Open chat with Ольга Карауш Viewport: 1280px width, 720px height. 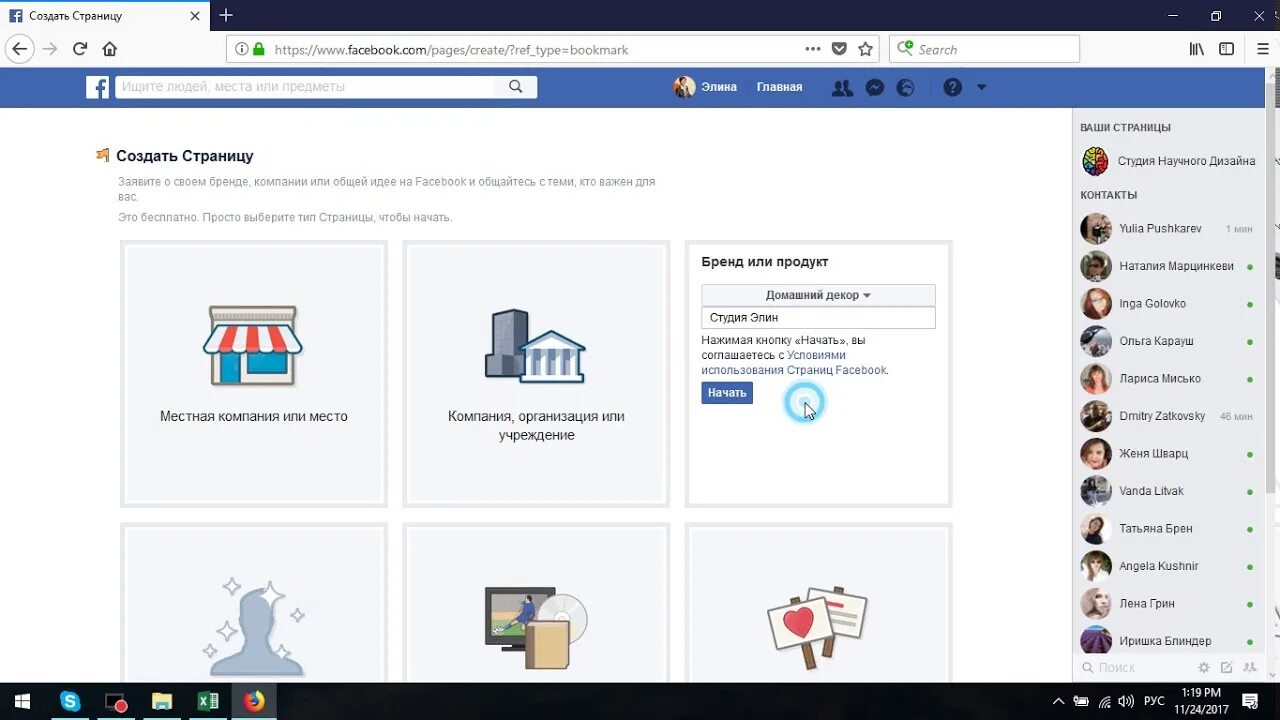pyautogui.click(x=1168, y=341)
